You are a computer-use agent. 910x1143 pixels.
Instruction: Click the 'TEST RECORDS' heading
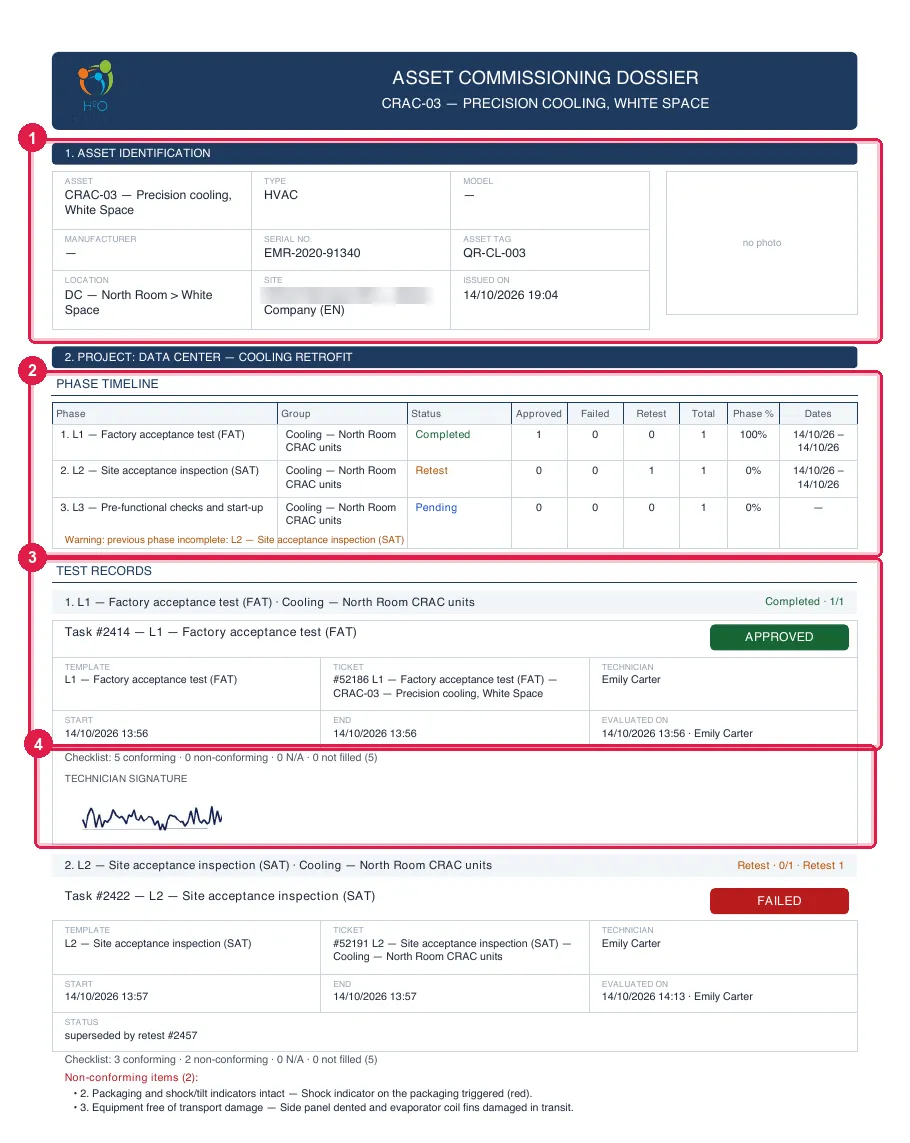104,571
